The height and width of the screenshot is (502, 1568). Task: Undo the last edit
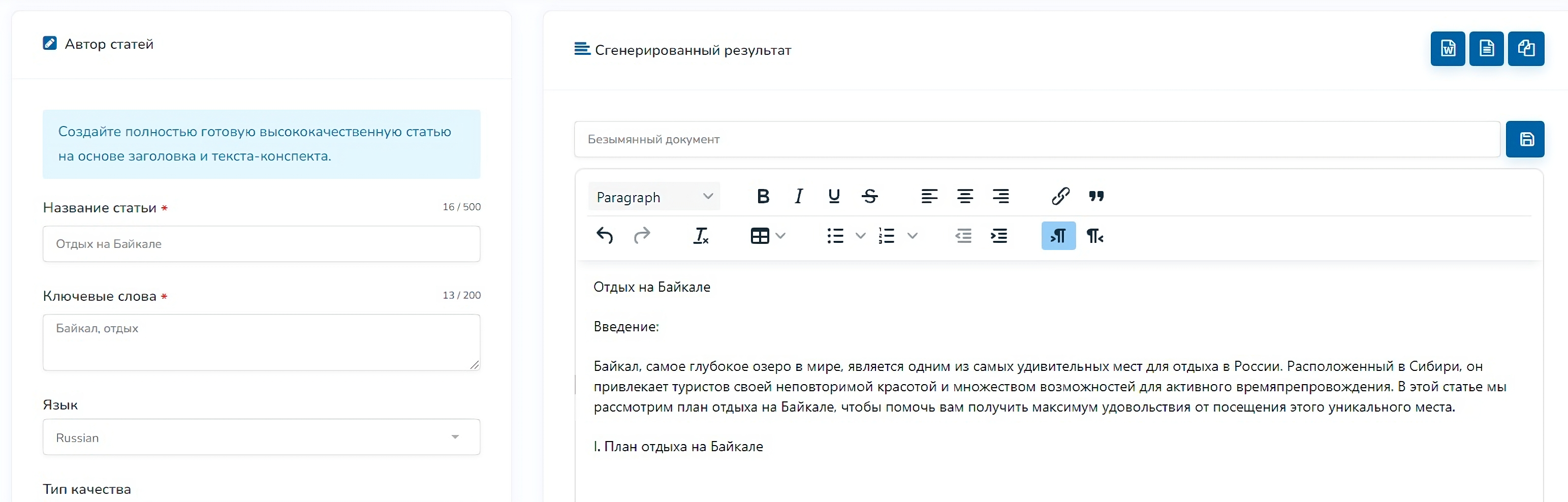(x=605, y=235)
